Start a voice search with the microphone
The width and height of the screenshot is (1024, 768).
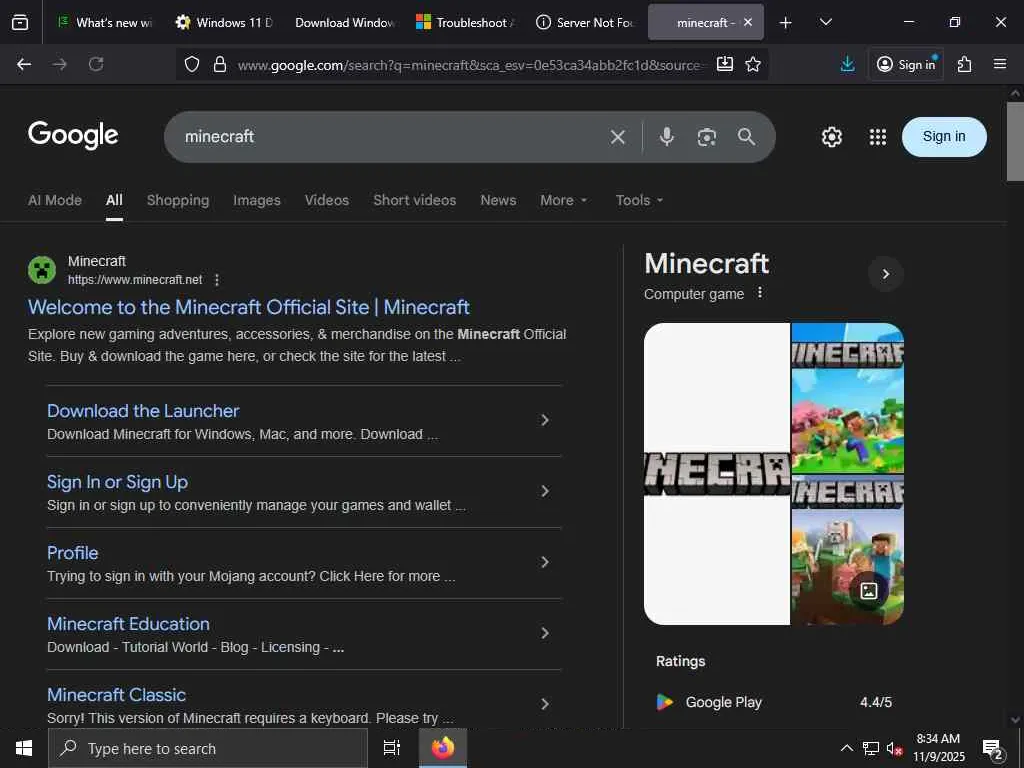point(667,136)
